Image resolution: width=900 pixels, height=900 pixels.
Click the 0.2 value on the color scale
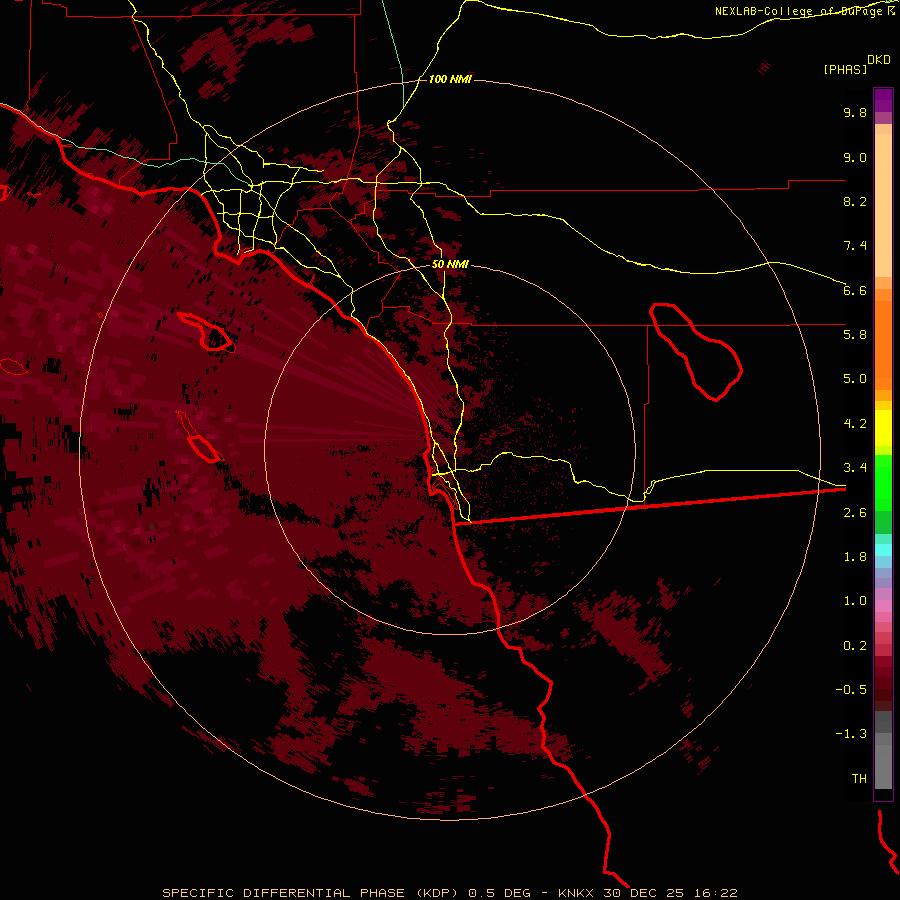coord(855,646)
